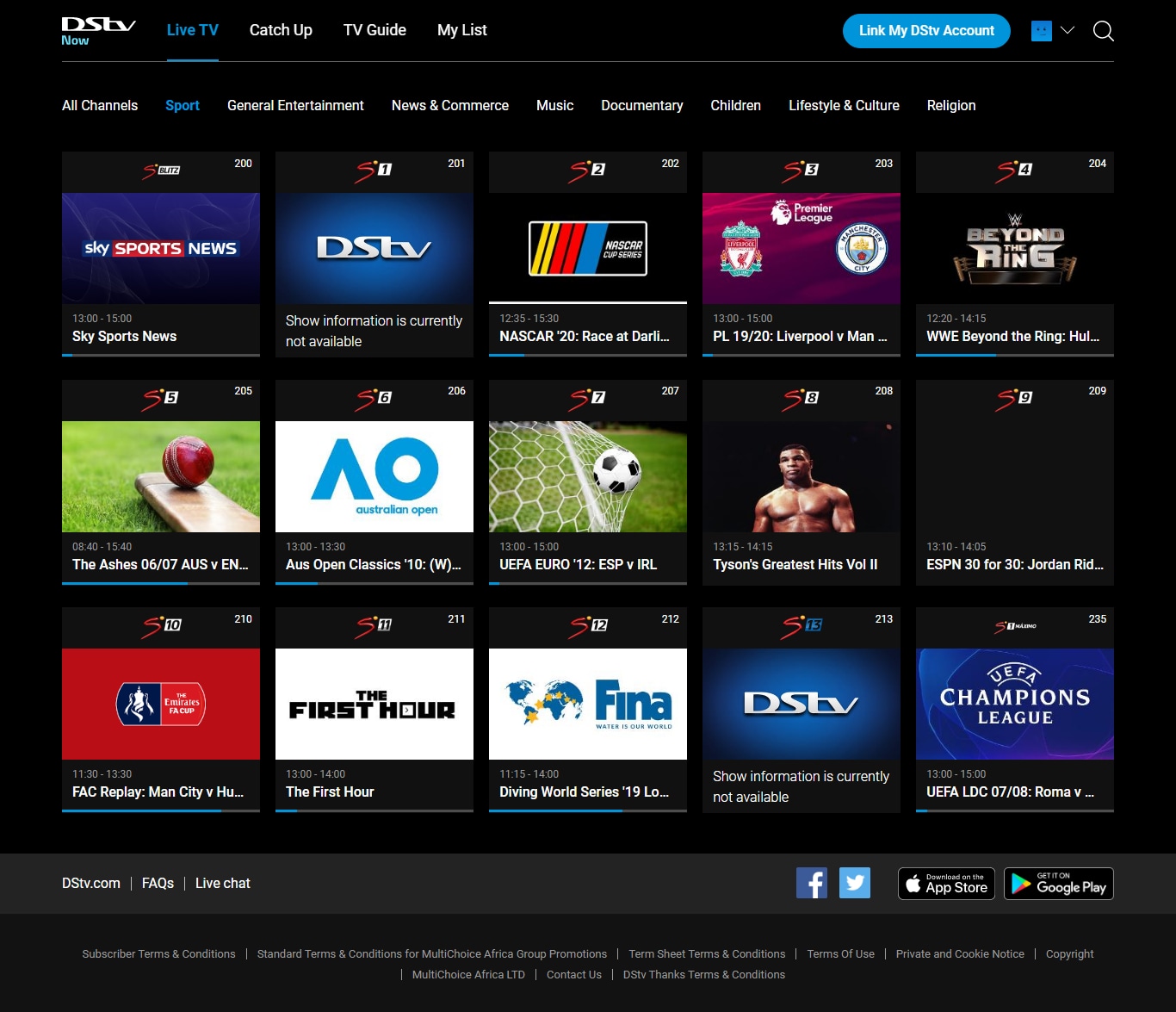Play the Liverpool v Man City thumbnail
Image resolution: width=1176 pixels, height=1012 pixels.
(802, 248)
